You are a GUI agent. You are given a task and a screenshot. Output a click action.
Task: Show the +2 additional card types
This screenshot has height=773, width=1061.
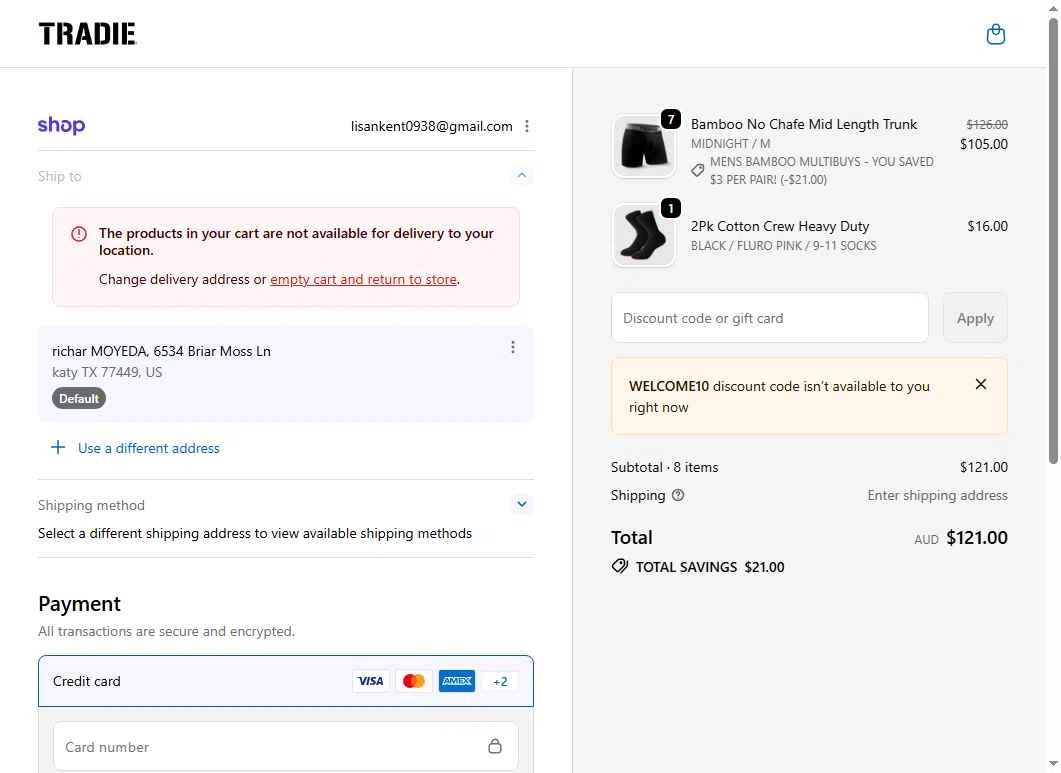click(x=500, y=682)
